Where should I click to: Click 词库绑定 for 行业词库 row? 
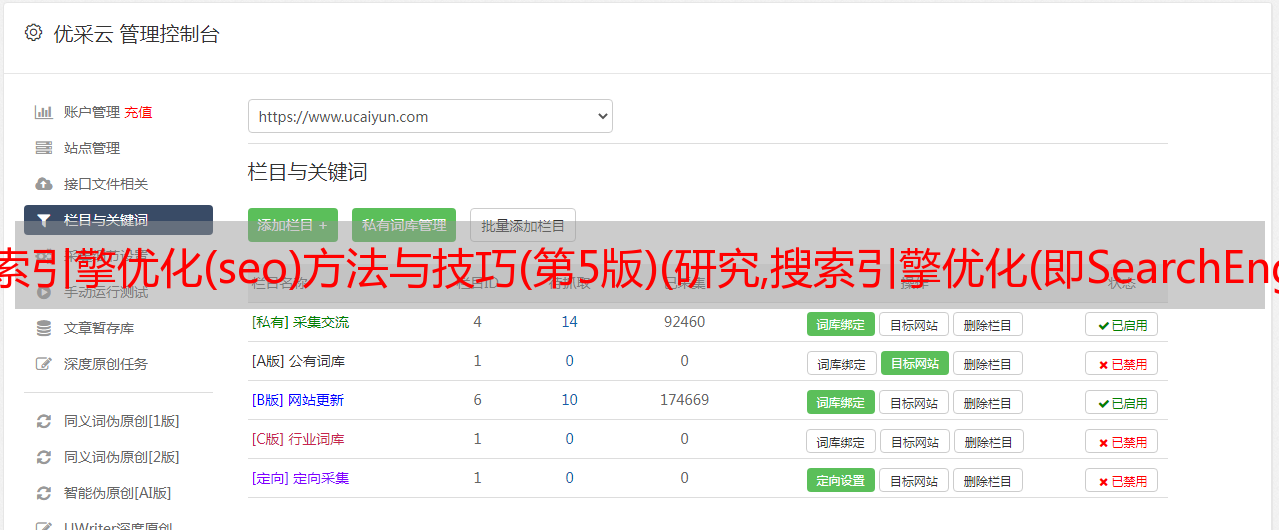coord(841,441)
